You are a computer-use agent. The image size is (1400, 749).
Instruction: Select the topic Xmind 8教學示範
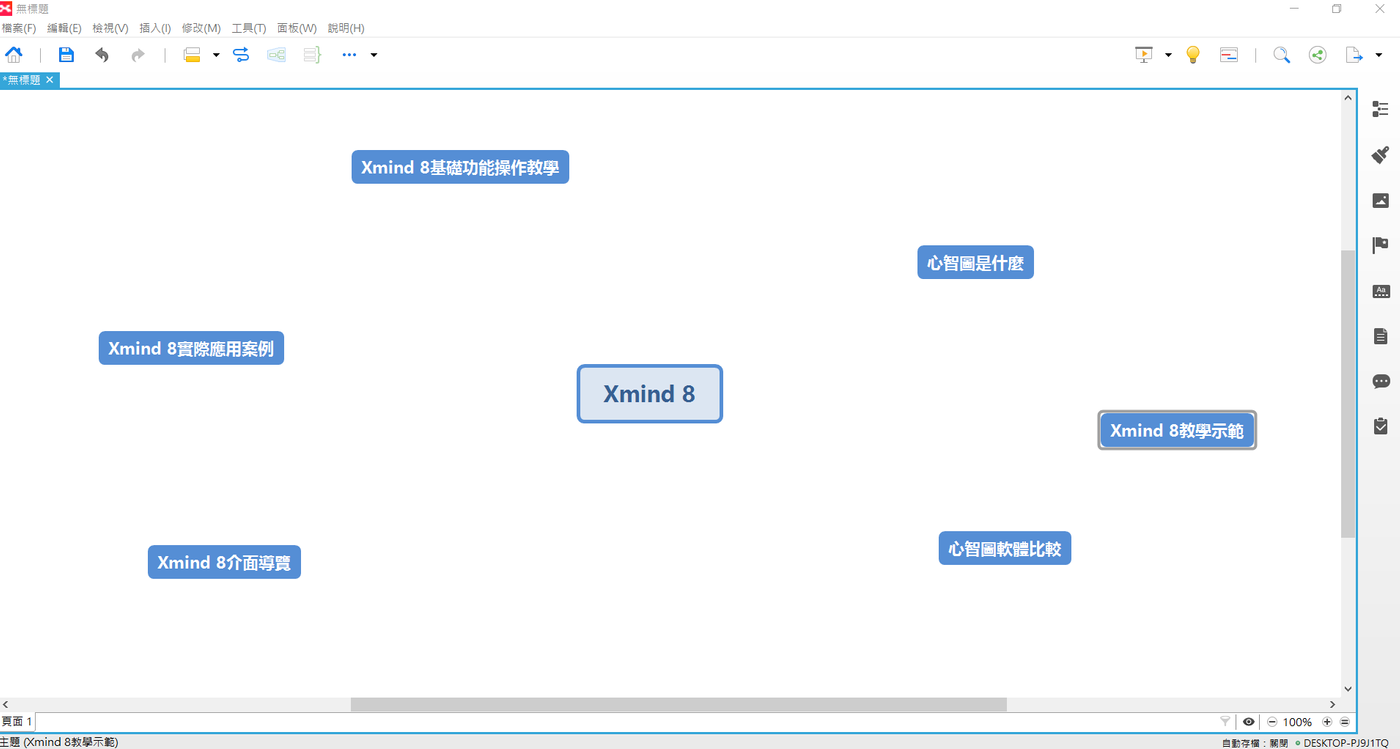click(1177, 431)
